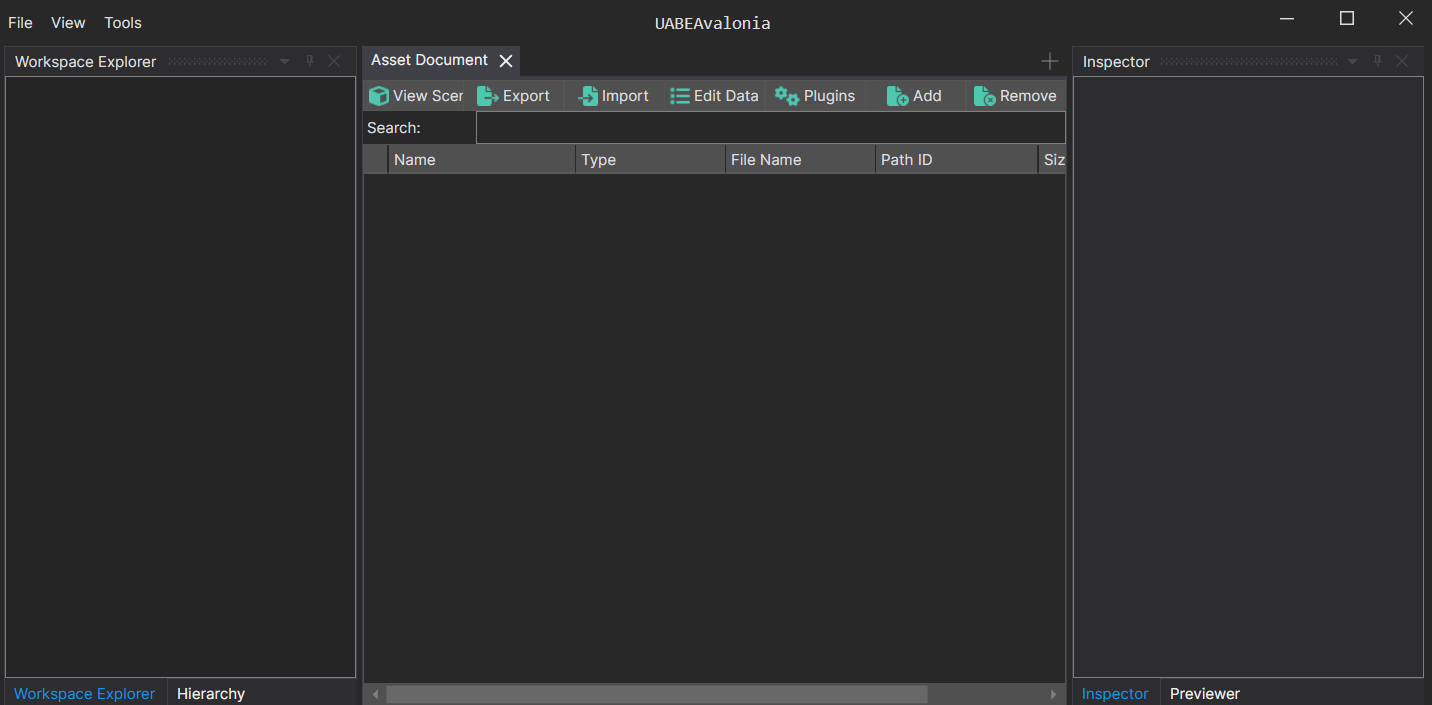Open the Plugins gear button
Image resolution: width=1432 pixels, height=705 pixels.
815,96
